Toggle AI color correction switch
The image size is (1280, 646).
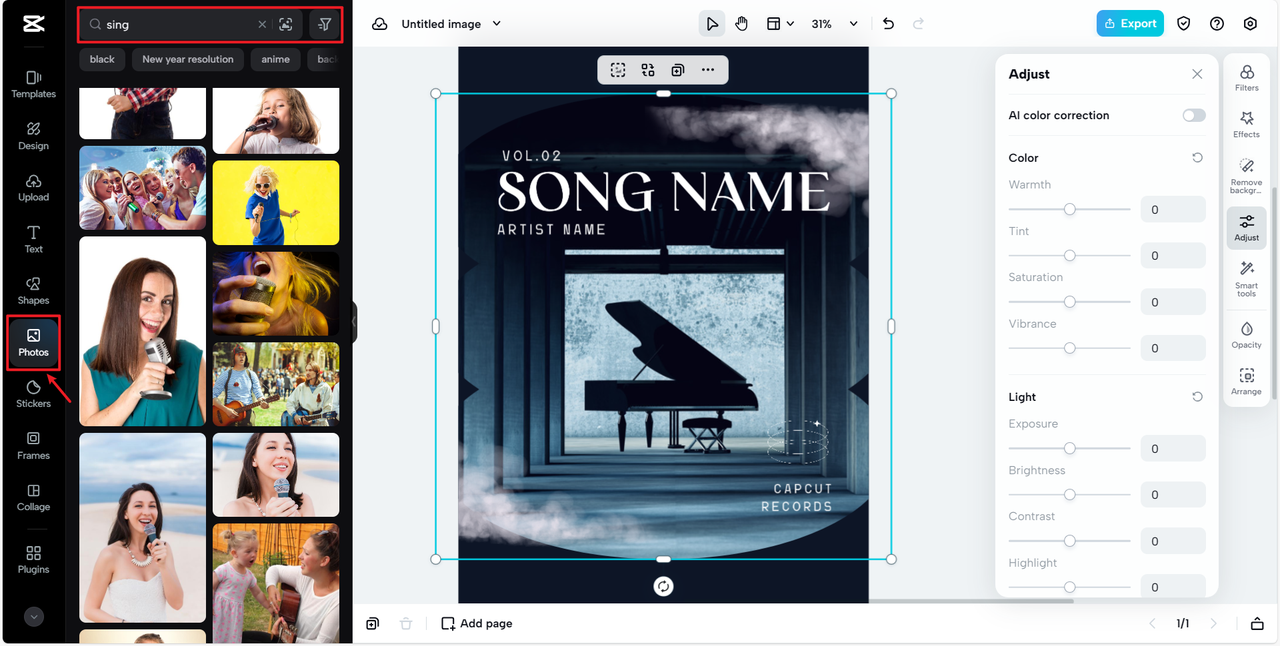[1194, 115]
